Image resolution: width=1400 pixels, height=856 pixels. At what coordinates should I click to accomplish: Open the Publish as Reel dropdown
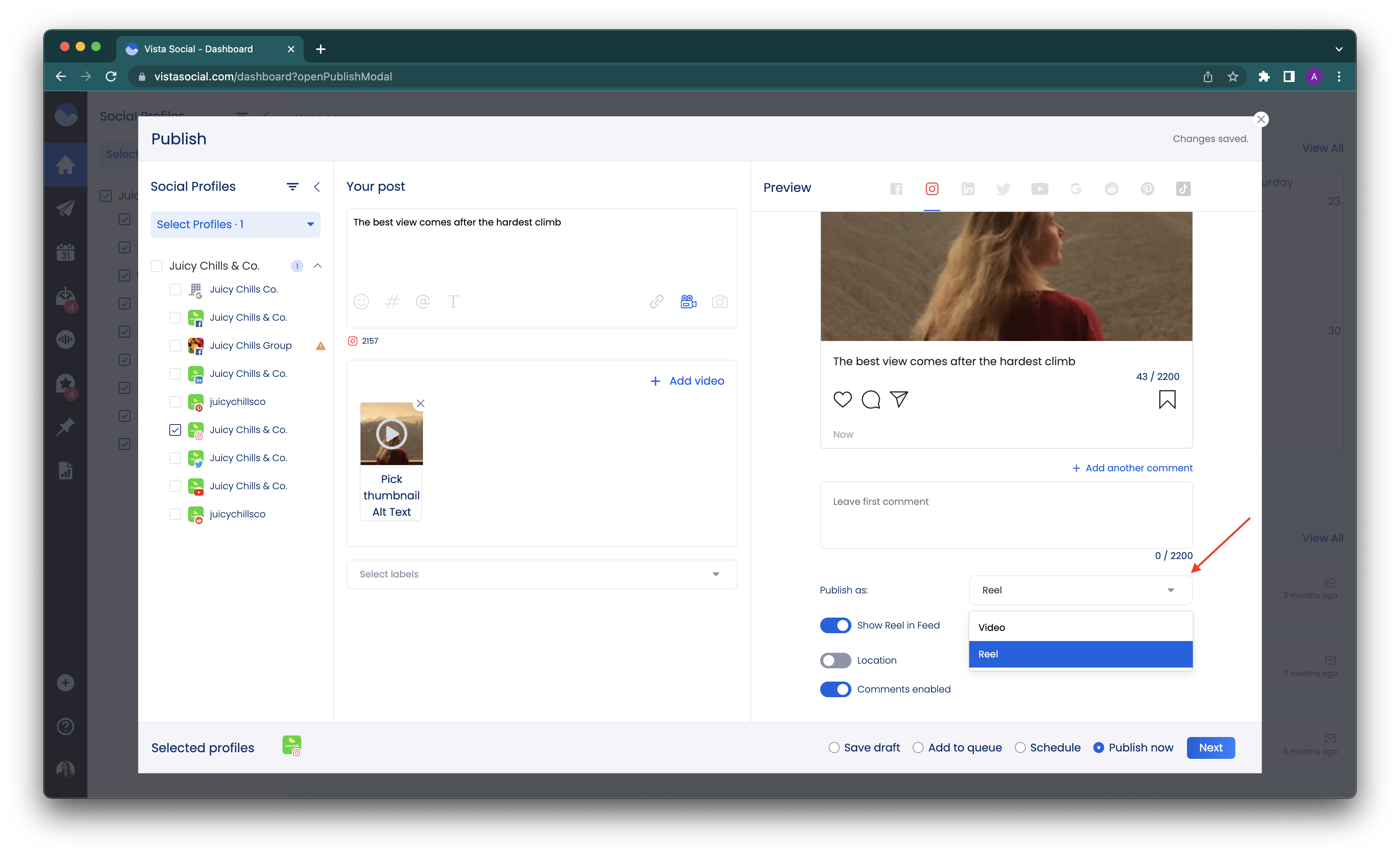[1080, 590]
